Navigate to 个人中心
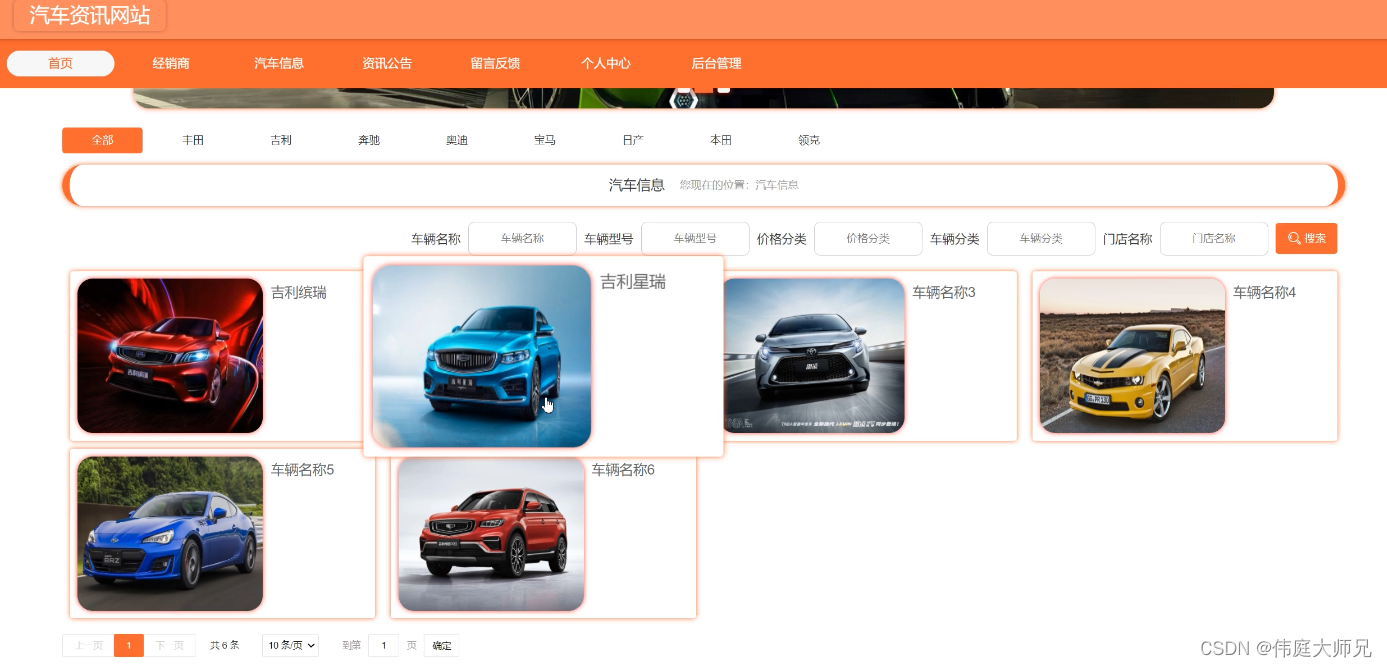Viewport: 1387px width, 667px height. (606, 63)
